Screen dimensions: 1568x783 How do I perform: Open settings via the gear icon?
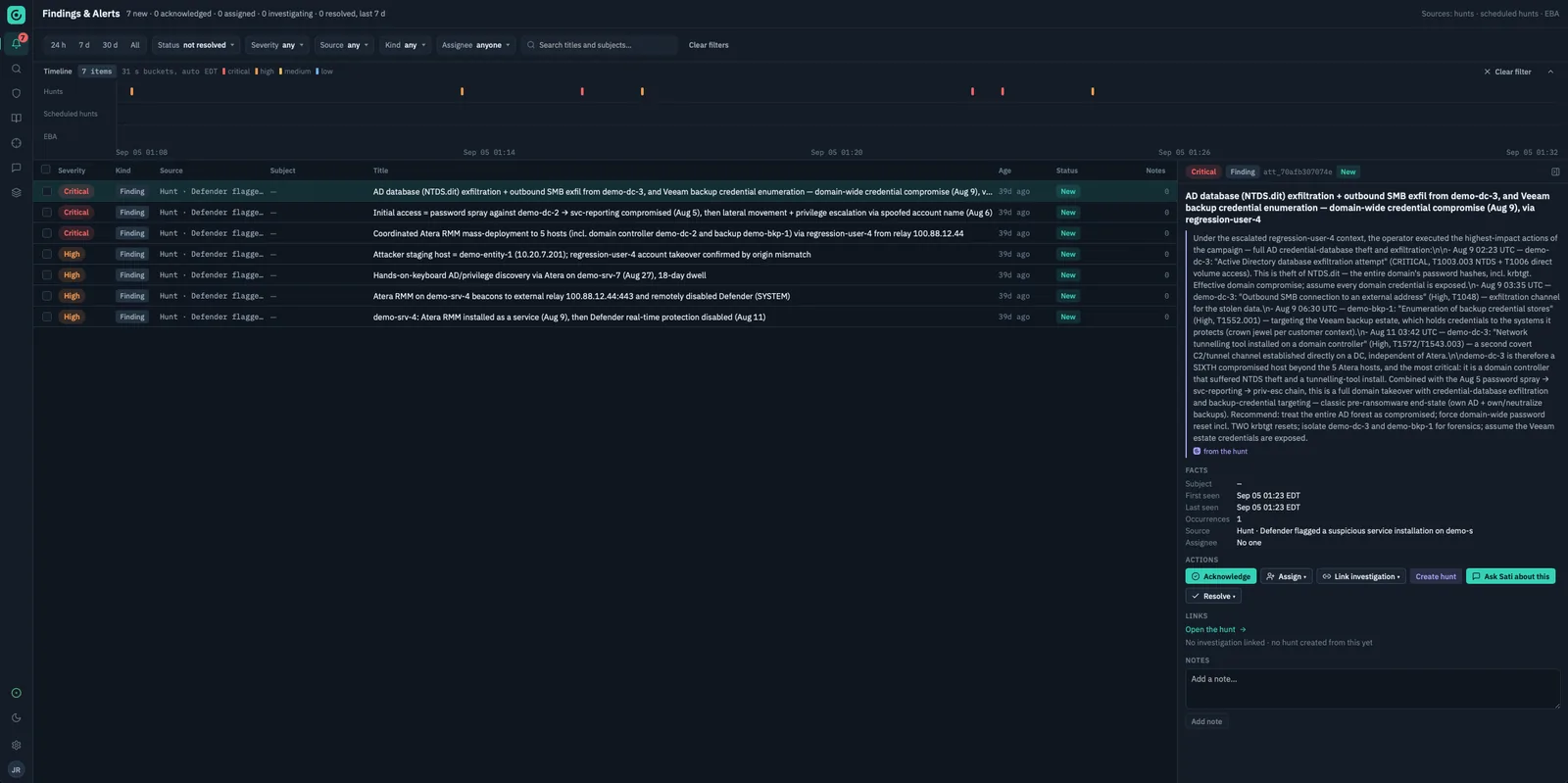pyautogui.click(x=16, y=745)
